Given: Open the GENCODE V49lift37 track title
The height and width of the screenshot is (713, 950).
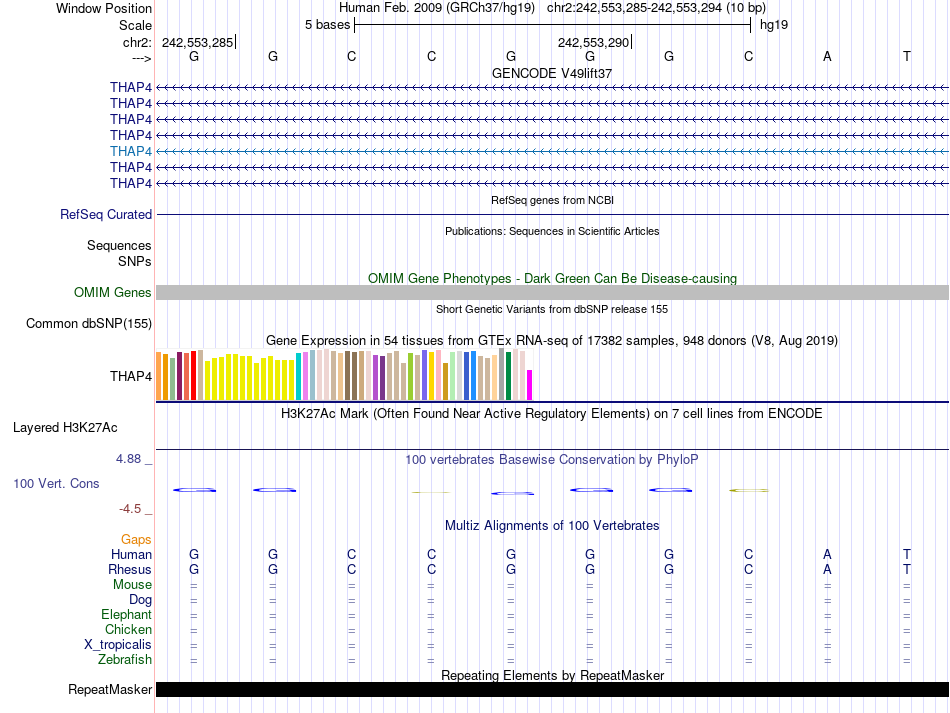Looking at the screenshot, I should click(552, 74).
